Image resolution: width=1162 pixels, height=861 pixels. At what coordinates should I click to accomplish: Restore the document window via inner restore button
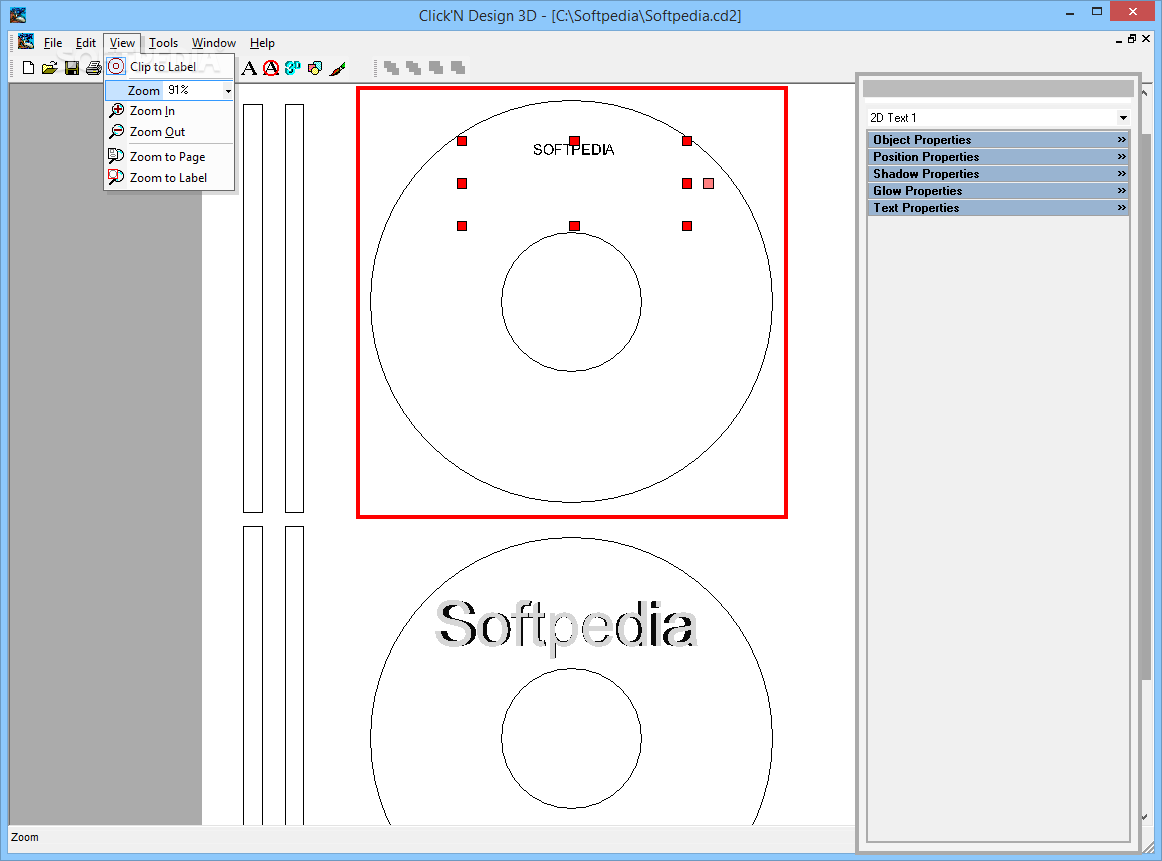coord(1132,39)
